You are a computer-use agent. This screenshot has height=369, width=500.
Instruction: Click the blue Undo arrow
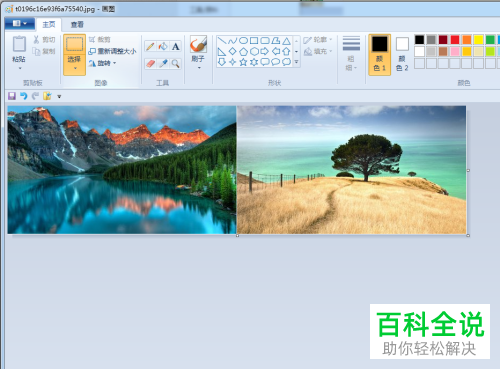point(23,96)
